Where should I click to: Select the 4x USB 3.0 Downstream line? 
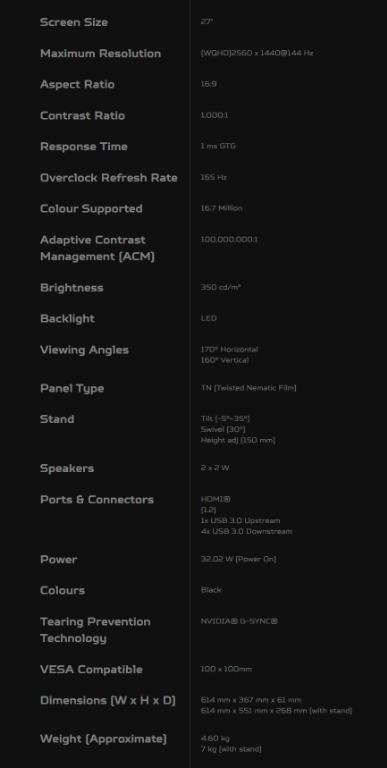click(x=246, y=531)
